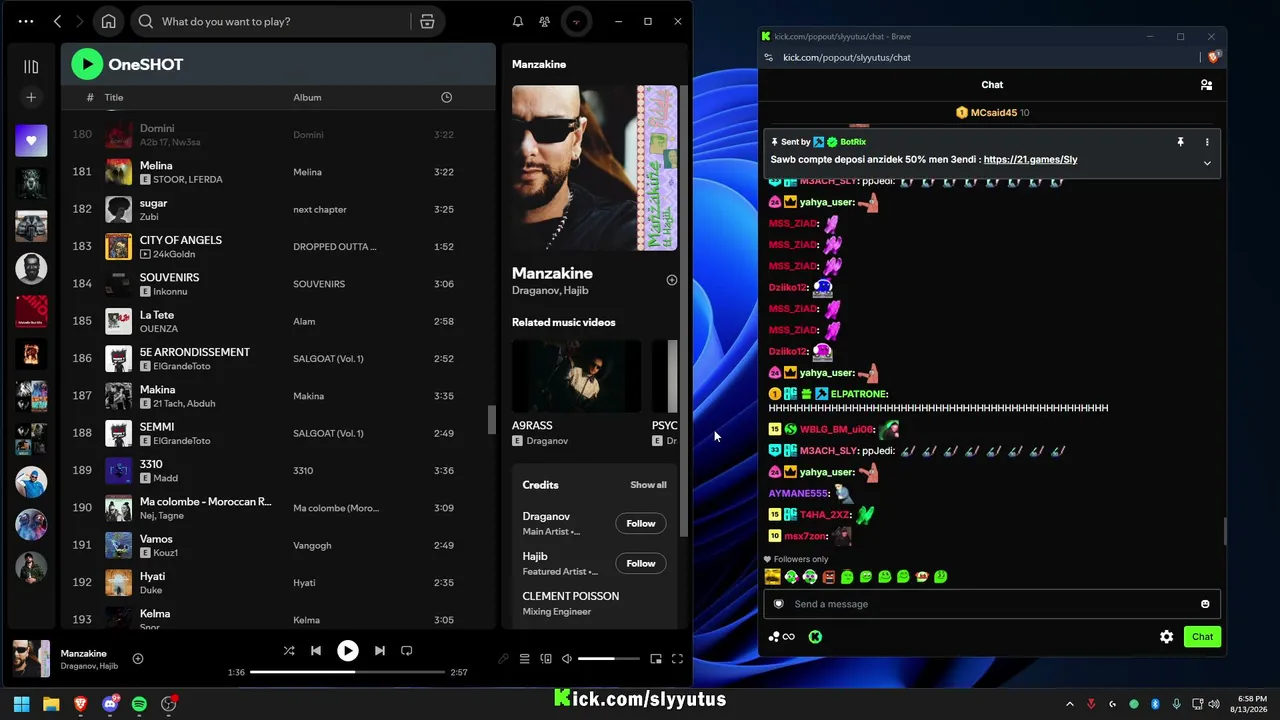Select track '3310' by Madd
Screen dimensions: 1280x720
point(277,470)
